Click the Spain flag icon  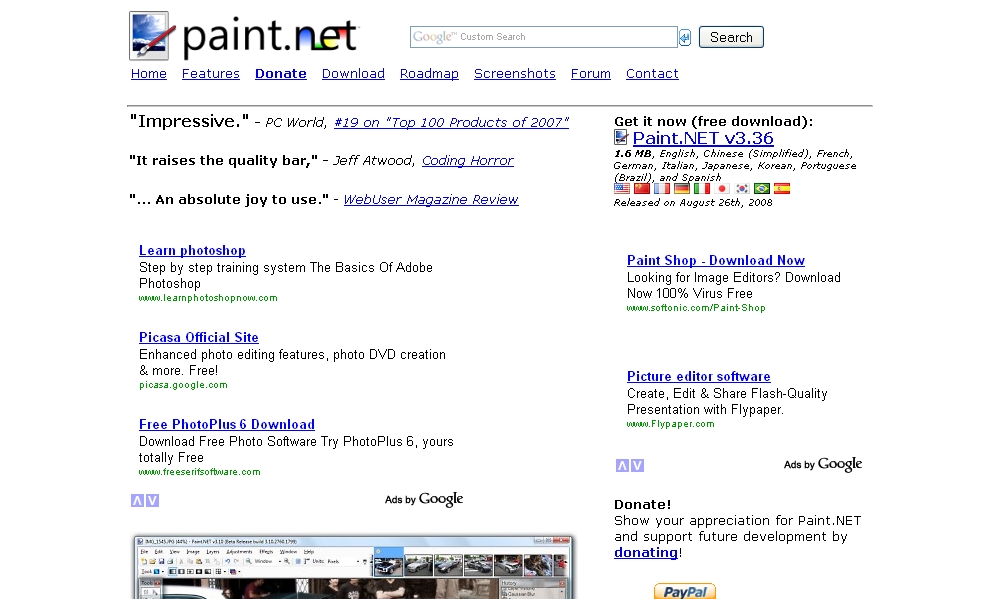(x=782, y=189)
